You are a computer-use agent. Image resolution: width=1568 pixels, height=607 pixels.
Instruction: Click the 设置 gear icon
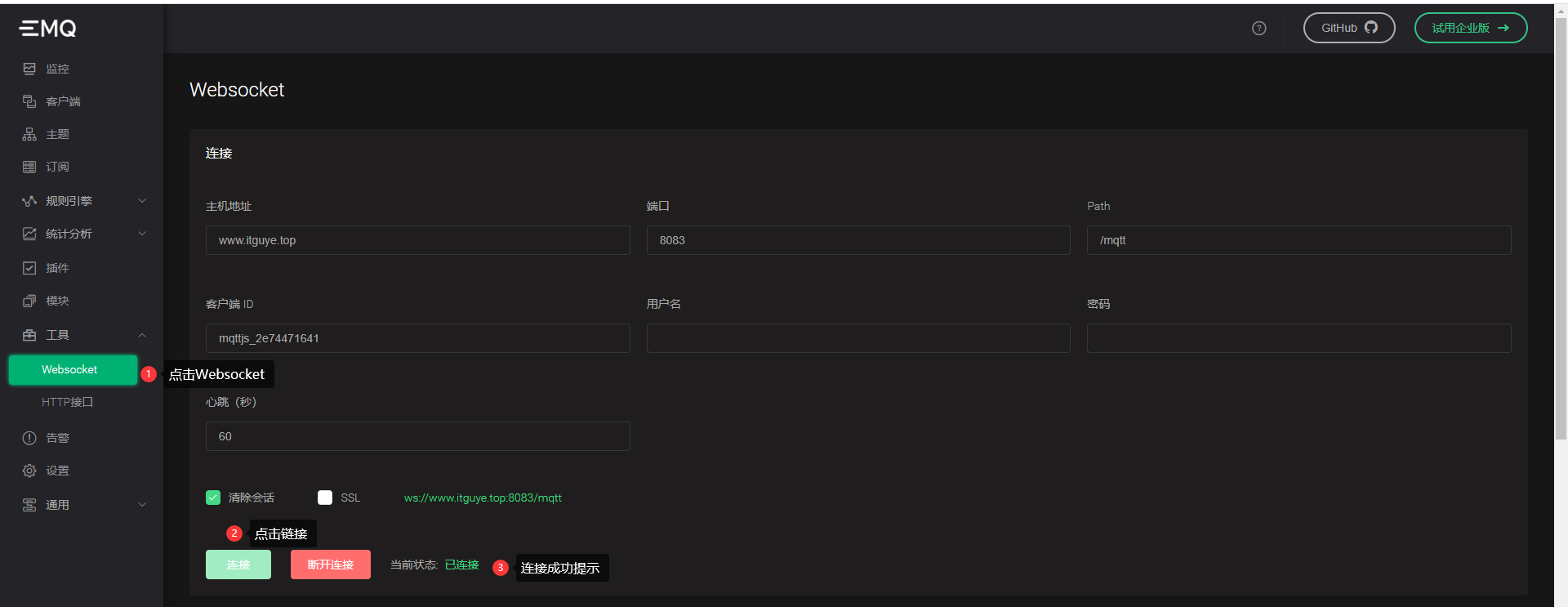(x=29, y=471)
